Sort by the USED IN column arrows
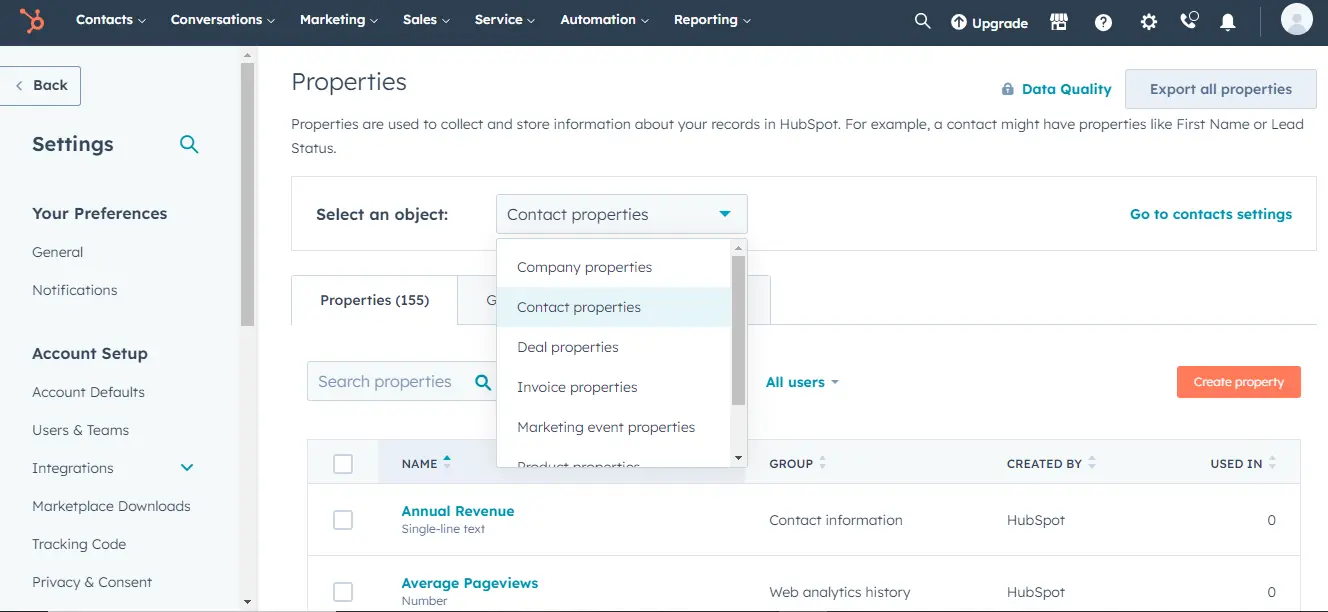 pyautogui.click(x=1272, y=463)
